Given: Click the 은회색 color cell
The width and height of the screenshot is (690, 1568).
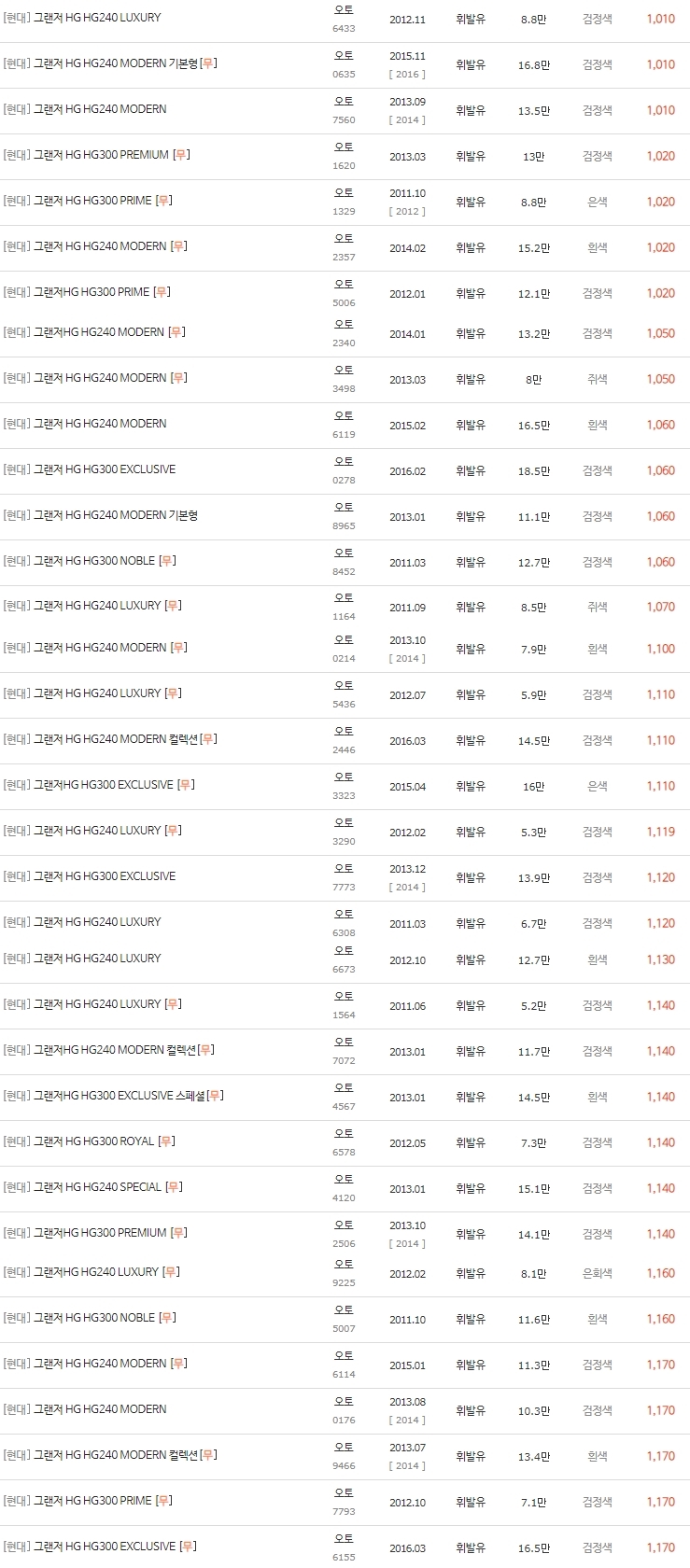Looking at the screenshot, I should pyautogui.click(x=598, y=1273).
